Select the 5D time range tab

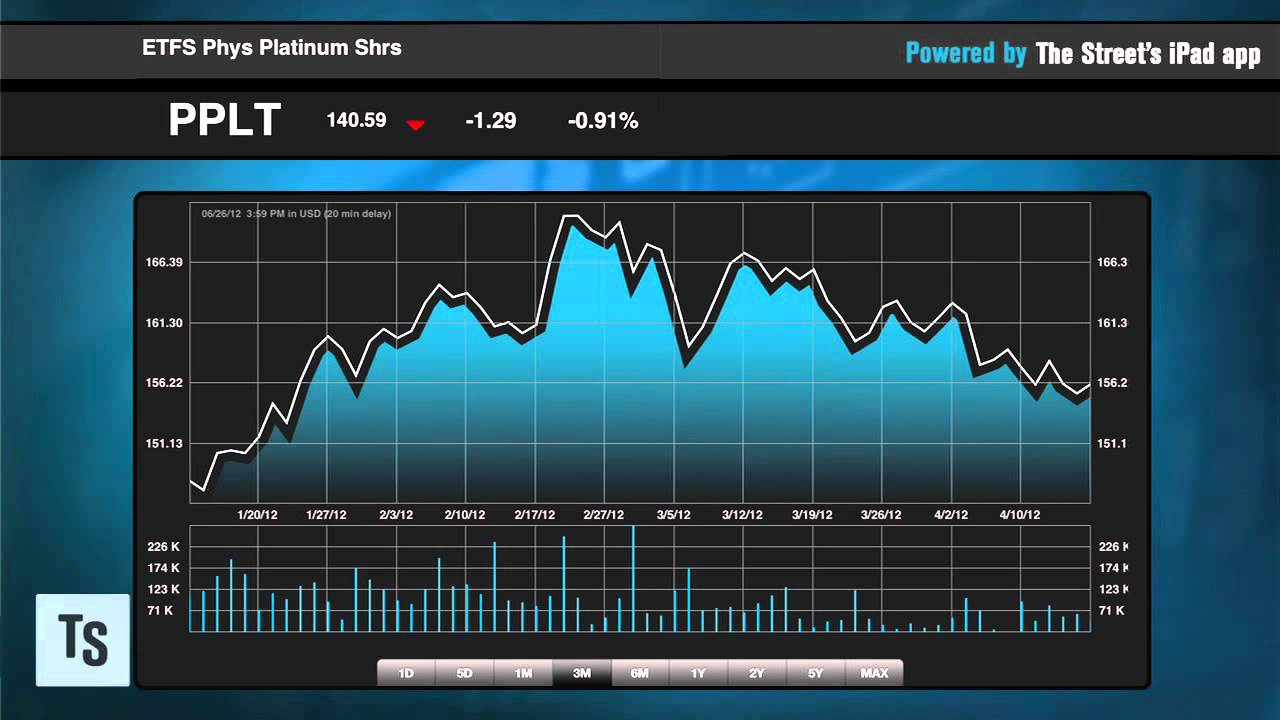[465, 673]
